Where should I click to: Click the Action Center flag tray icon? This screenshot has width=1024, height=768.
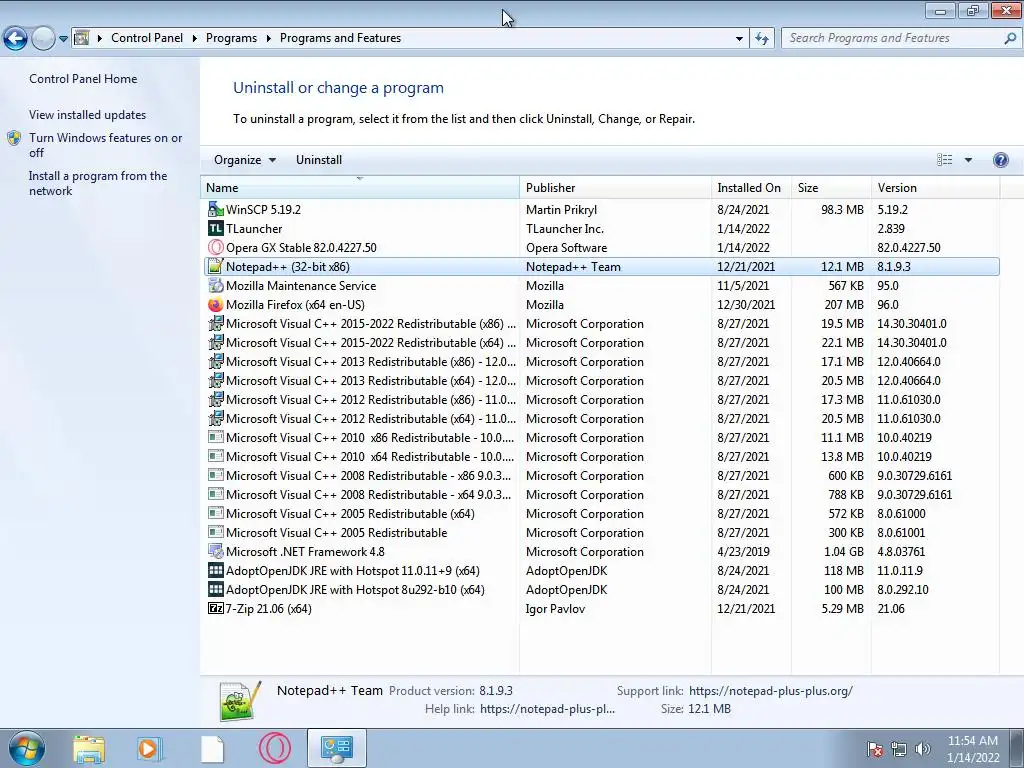[875, 749]
